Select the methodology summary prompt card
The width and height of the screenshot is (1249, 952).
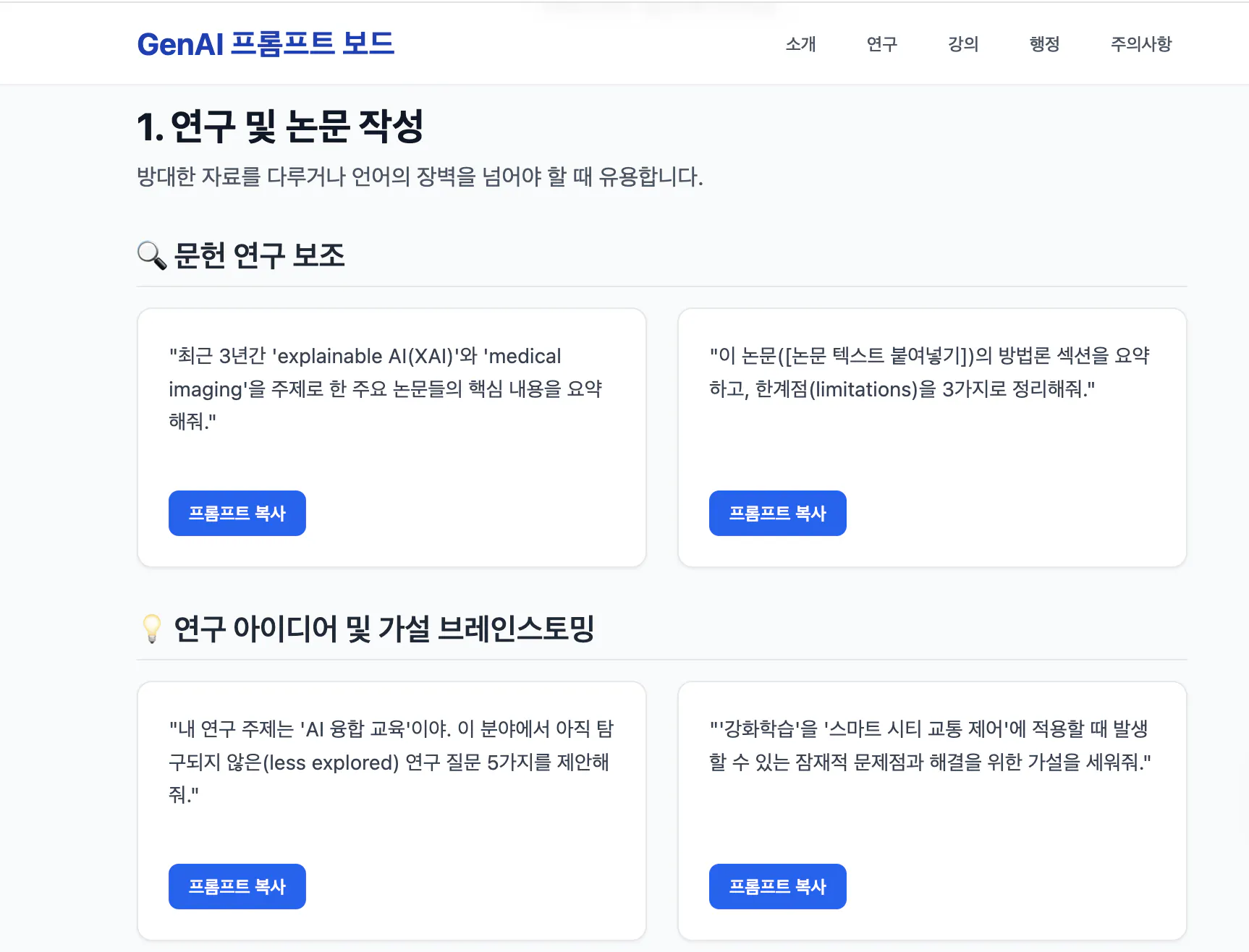coord(932,436)
